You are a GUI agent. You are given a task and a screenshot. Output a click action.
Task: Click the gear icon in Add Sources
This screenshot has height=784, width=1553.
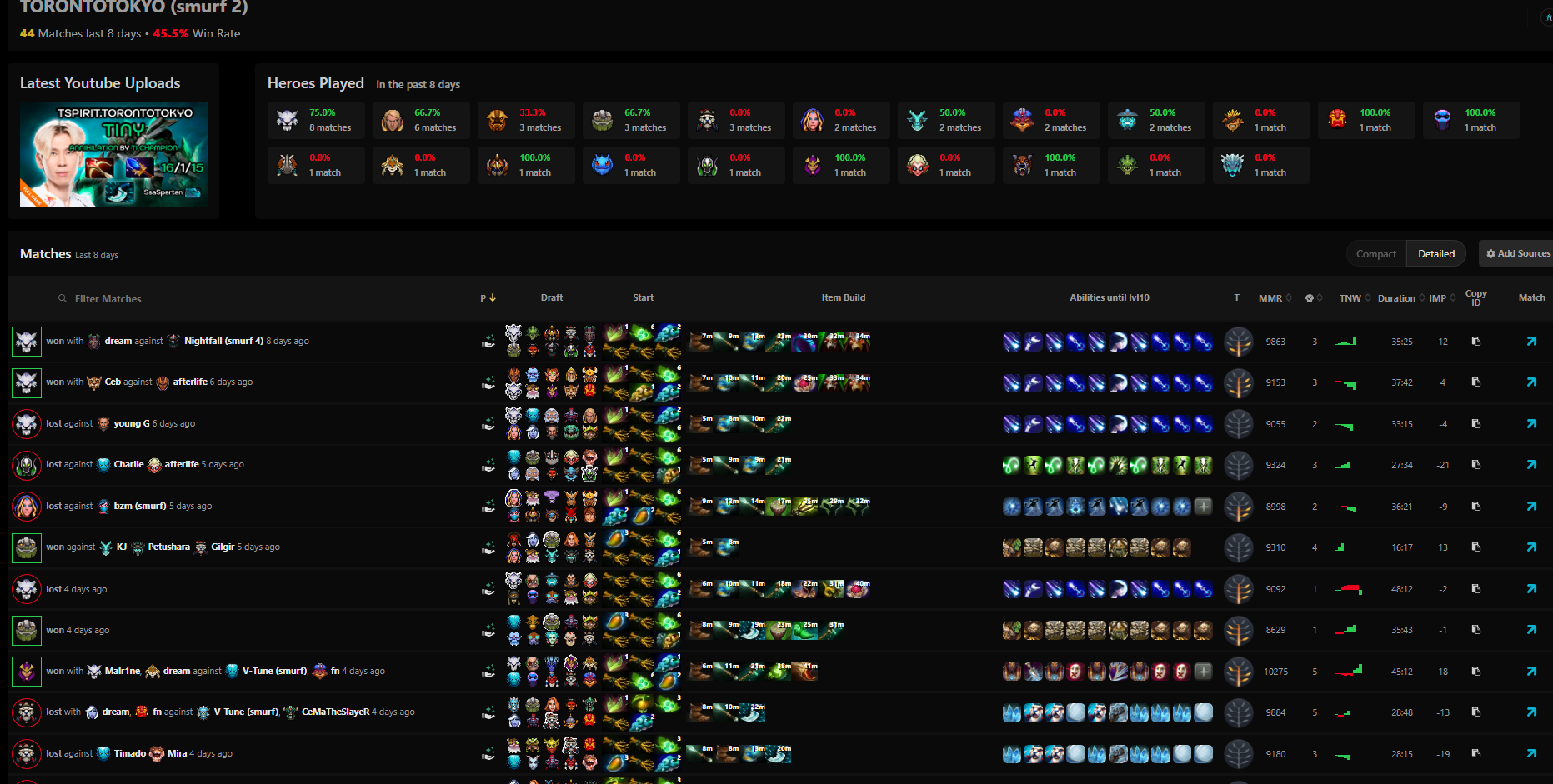tap(1490, 253)
